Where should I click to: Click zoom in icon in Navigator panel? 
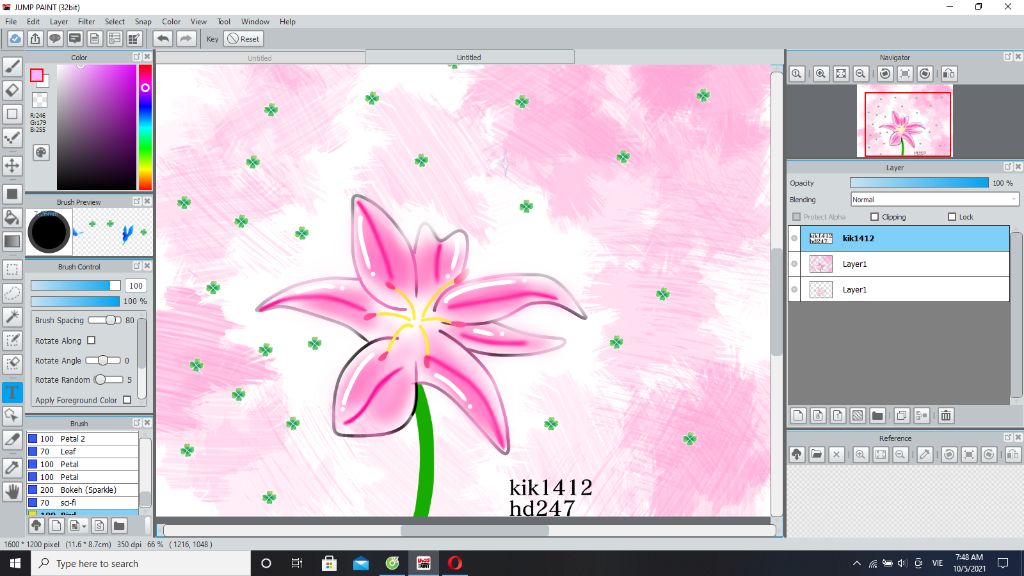click(821, 74)
